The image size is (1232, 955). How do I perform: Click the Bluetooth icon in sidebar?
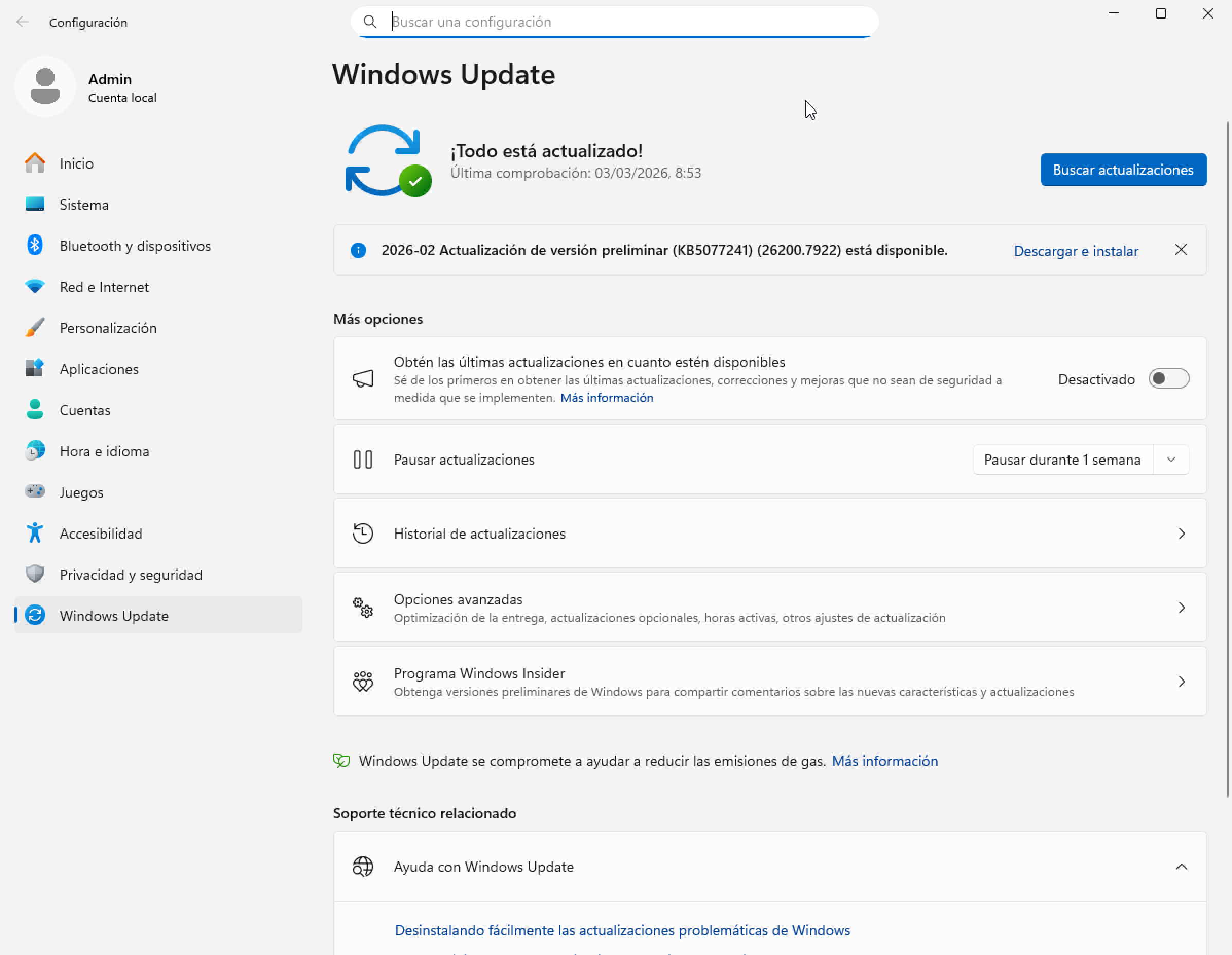coord(35,245)
